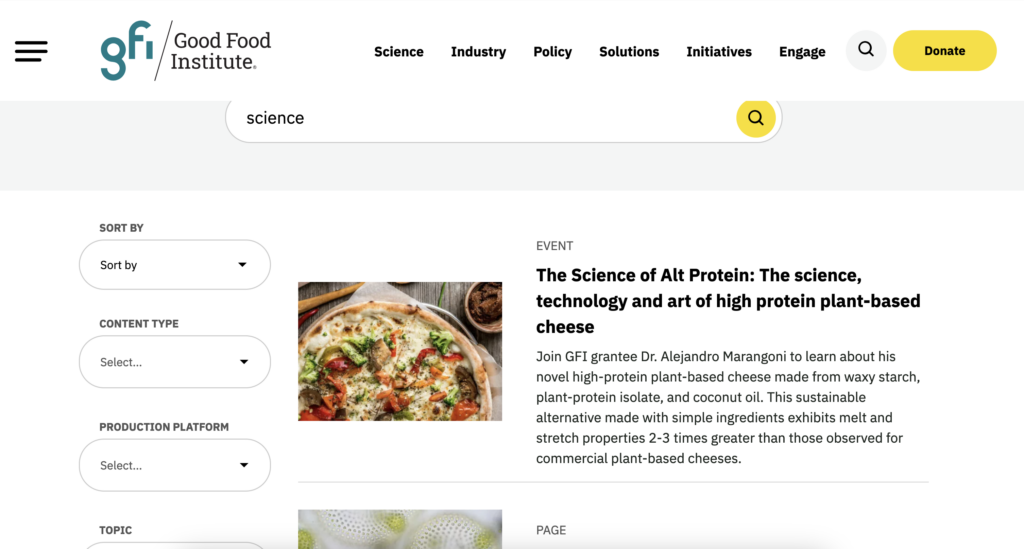Viewport: 1024px width, 549px height.
Task: Focus the search field containing "science"
Action: point(480,118)
